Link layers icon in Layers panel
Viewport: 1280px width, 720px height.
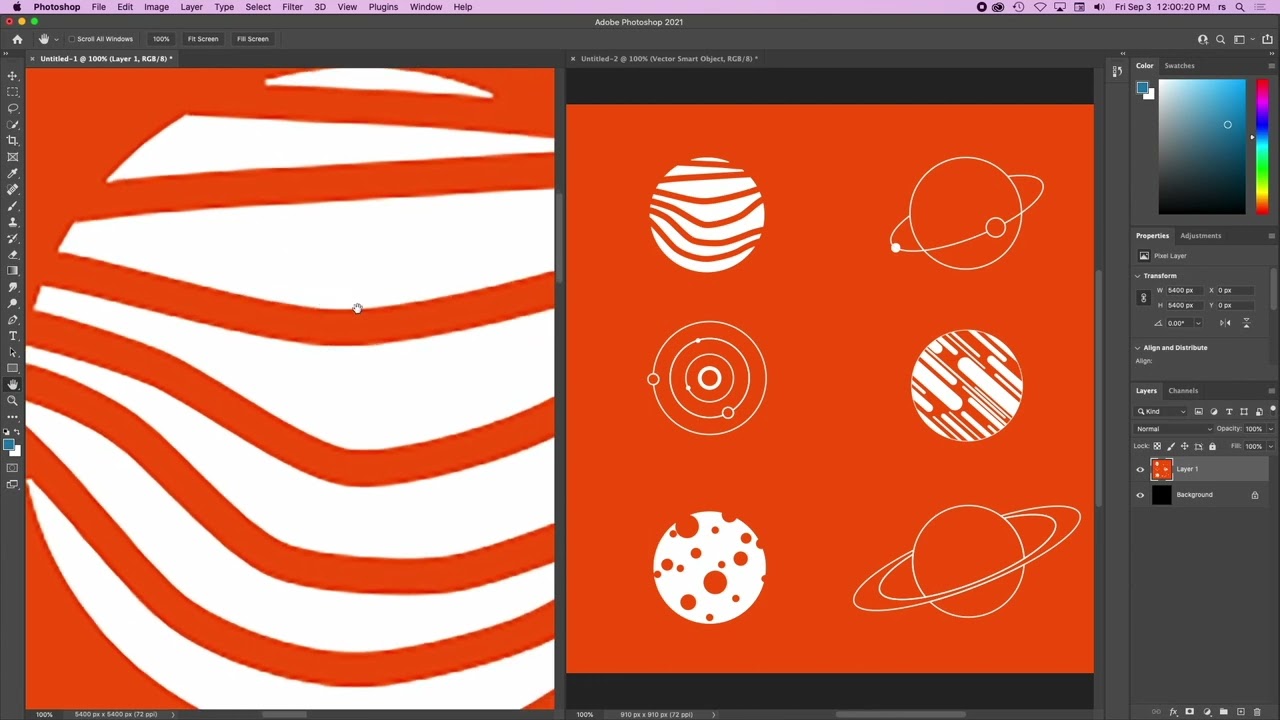tap(1156, 712)
